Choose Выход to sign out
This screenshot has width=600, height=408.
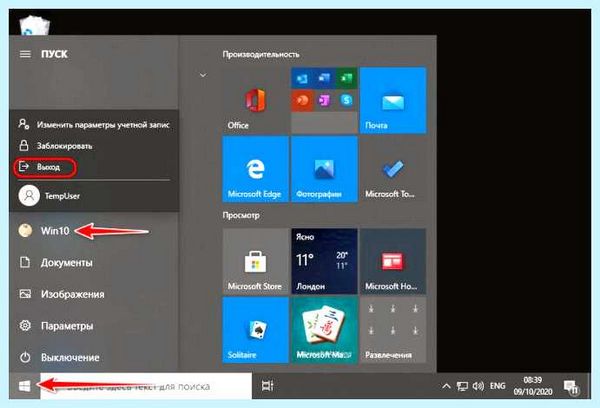(x=95, y=167)
